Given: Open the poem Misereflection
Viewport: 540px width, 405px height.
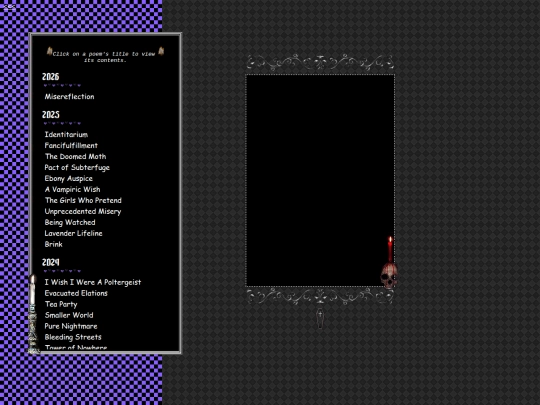Looking at the screenshot, I should click(x=69, y=96).
